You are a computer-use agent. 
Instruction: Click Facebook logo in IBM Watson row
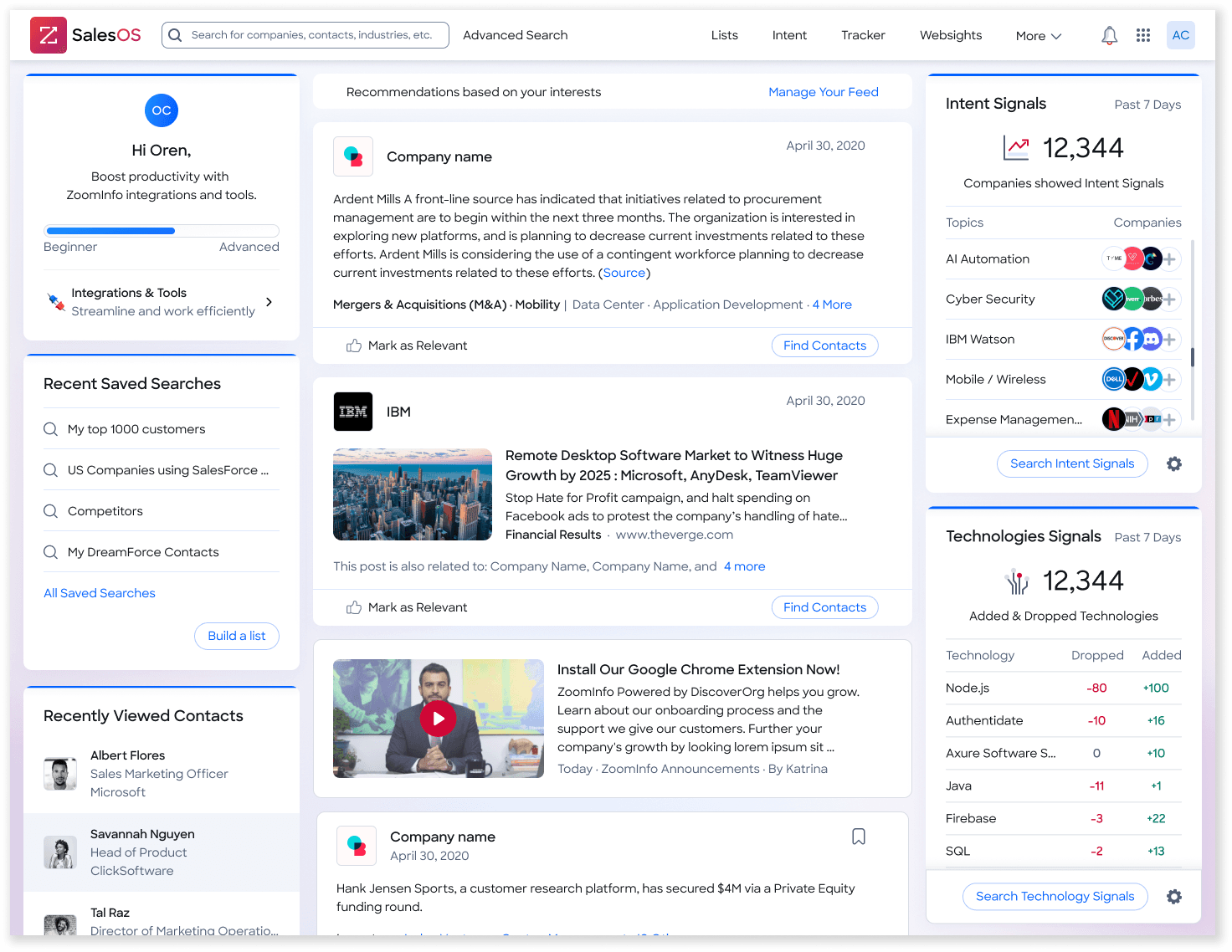point(1133,339)
